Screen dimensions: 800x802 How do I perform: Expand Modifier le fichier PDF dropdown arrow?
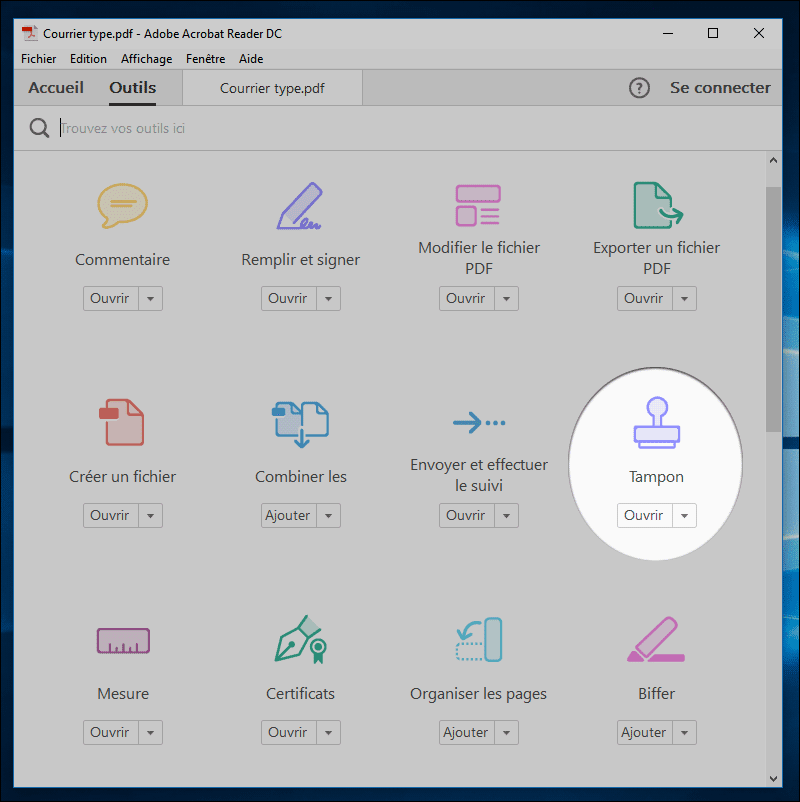506,298
